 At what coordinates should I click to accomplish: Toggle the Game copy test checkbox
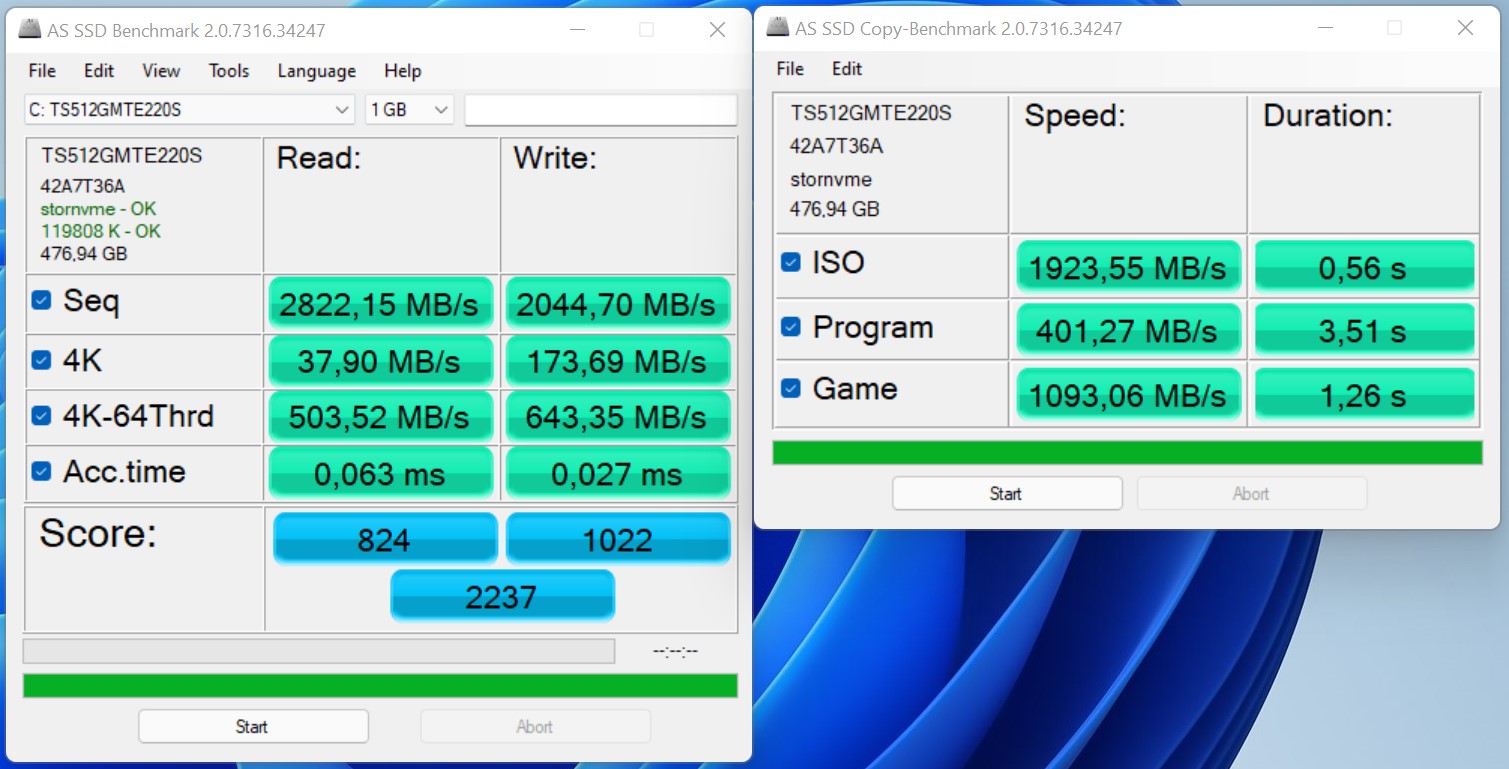790,388
